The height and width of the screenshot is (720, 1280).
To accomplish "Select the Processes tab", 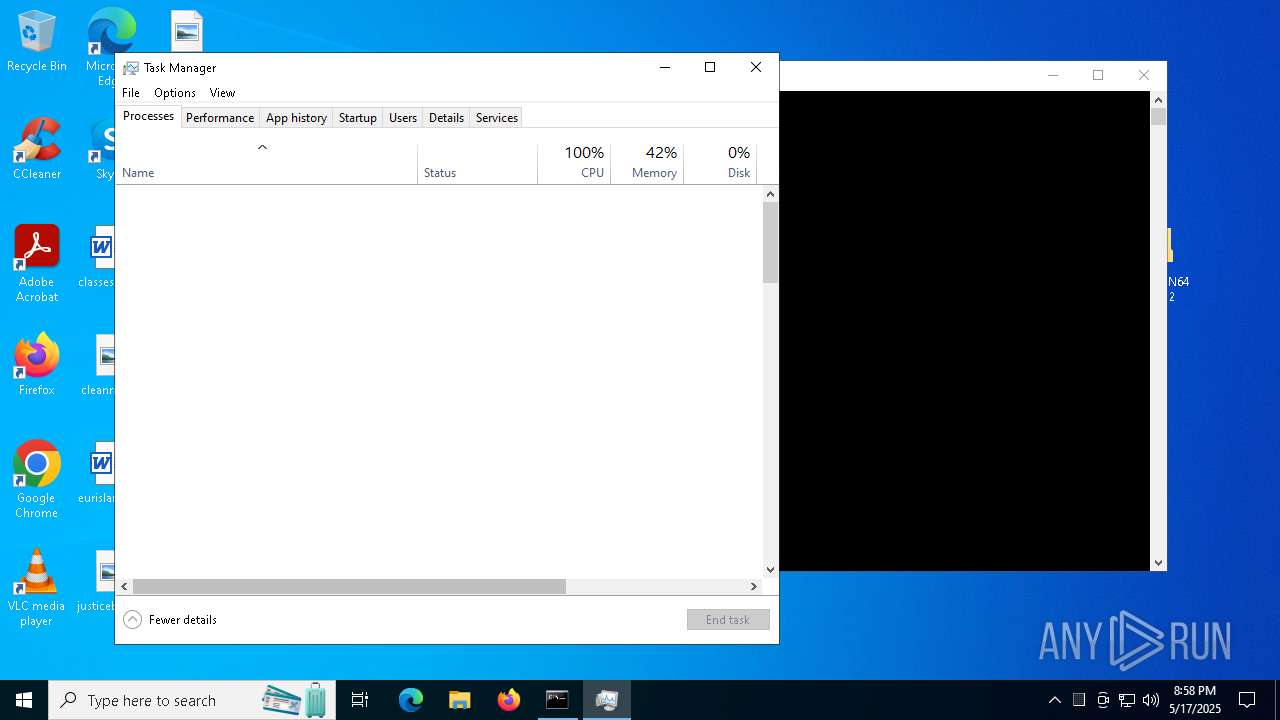I will (148, 116).
